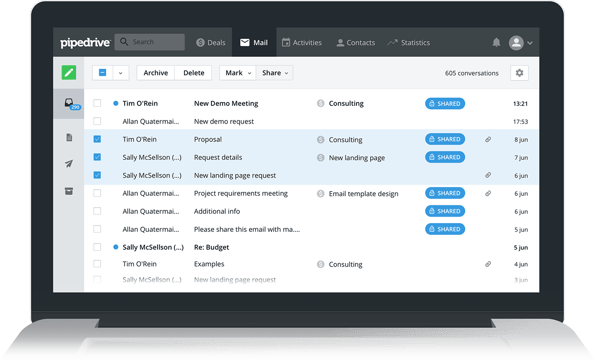This screenshot has height=360, width=595.
Task: Click SHARED badge on 'Please share this email' row
Action: point(445,229)
